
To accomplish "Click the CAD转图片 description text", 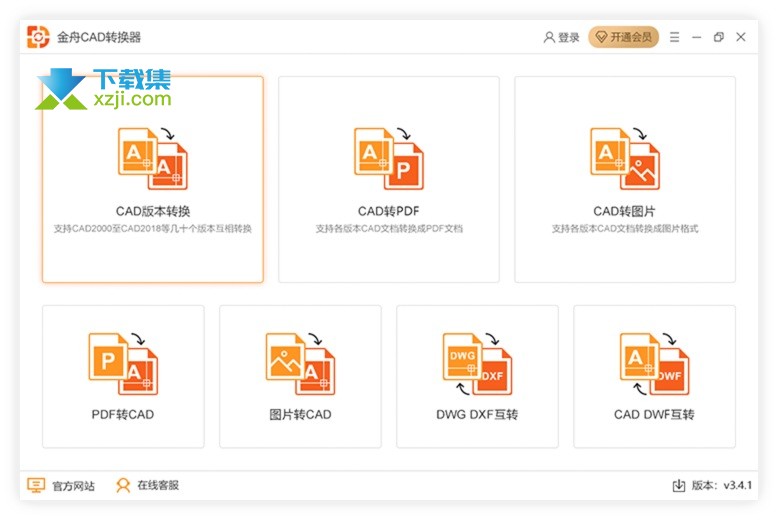I will (x=625, y=229).
